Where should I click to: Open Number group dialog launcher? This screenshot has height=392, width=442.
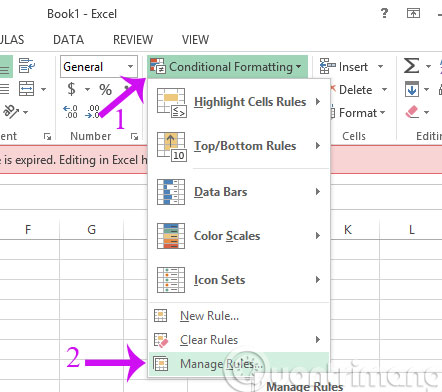click(134, 136)
